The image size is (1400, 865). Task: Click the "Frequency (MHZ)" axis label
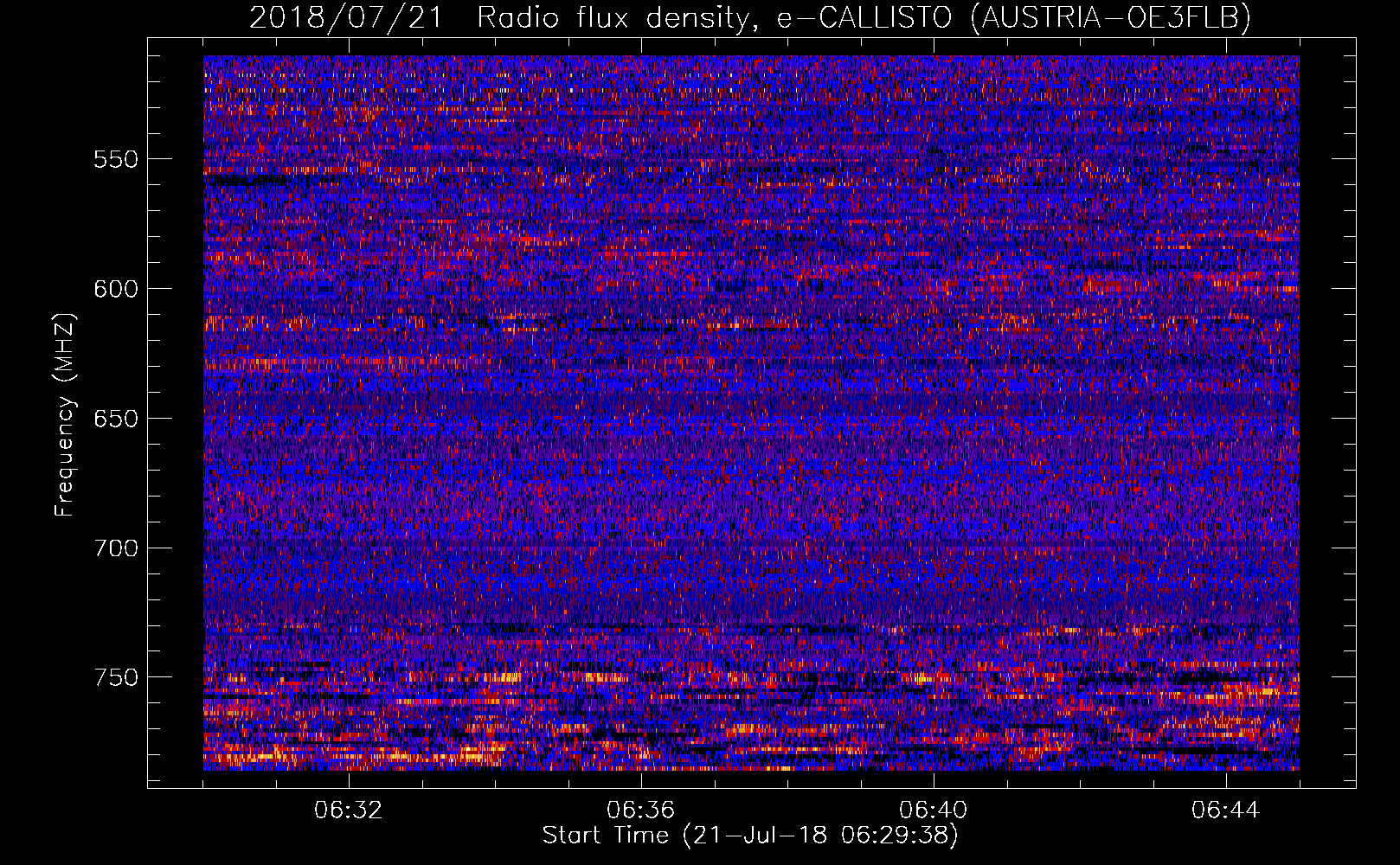(x=66, y=415)
